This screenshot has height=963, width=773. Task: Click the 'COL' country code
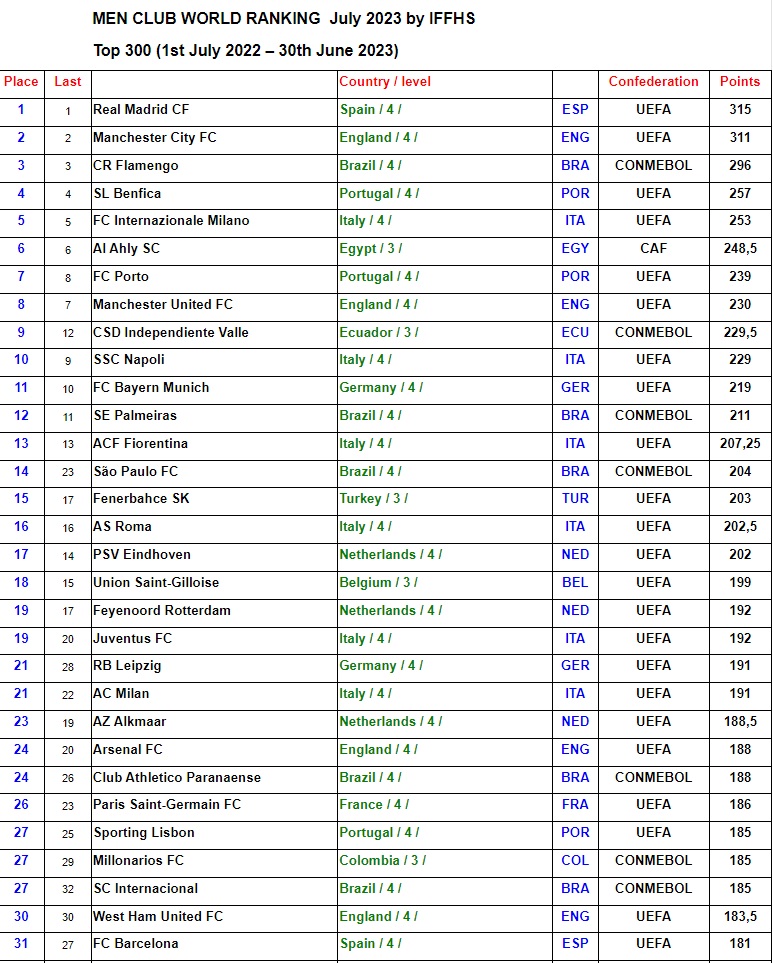(x=575, y=860)
